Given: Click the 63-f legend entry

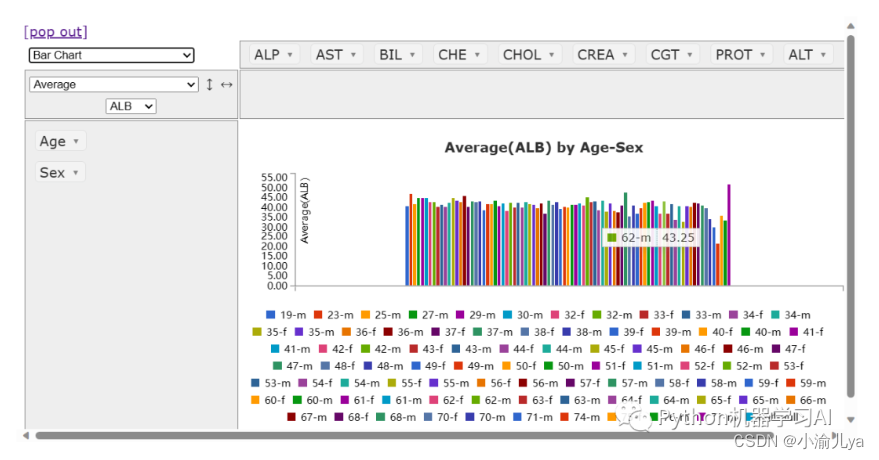Looking at the screenshot, I should pyautogui.click(x=536, y=400).
